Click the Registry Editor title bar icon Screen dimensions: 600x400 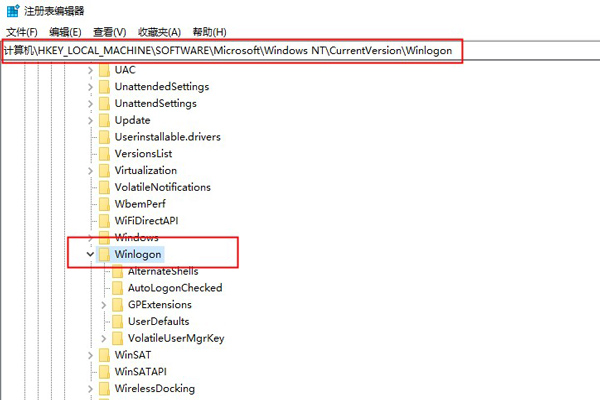tap(13, 11)
